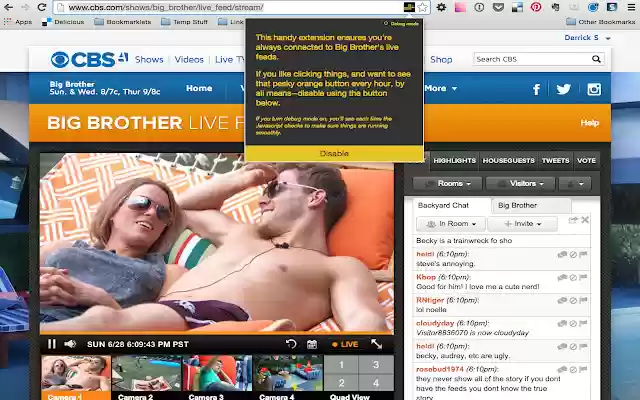The image size is (640, 400).
Task: Open the Big Brother Twitter page
Action: point(564,89)
